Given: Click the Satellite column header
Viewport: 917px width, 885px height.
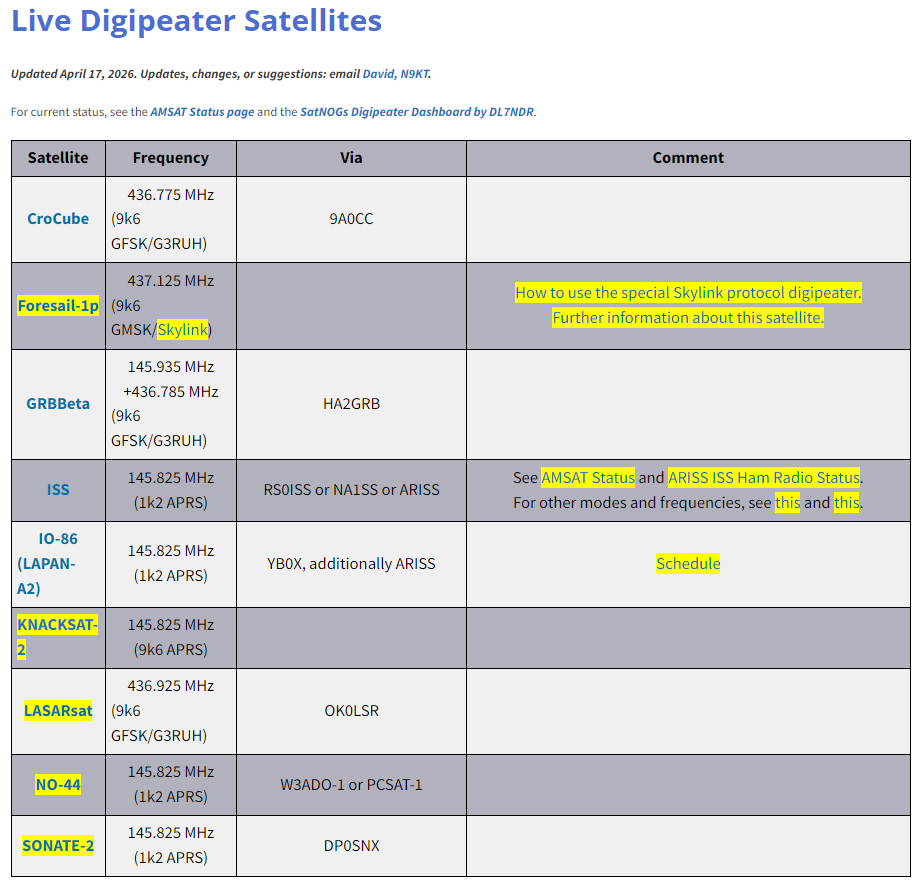Looking at the screenshot, I should [x=58, y=158].
